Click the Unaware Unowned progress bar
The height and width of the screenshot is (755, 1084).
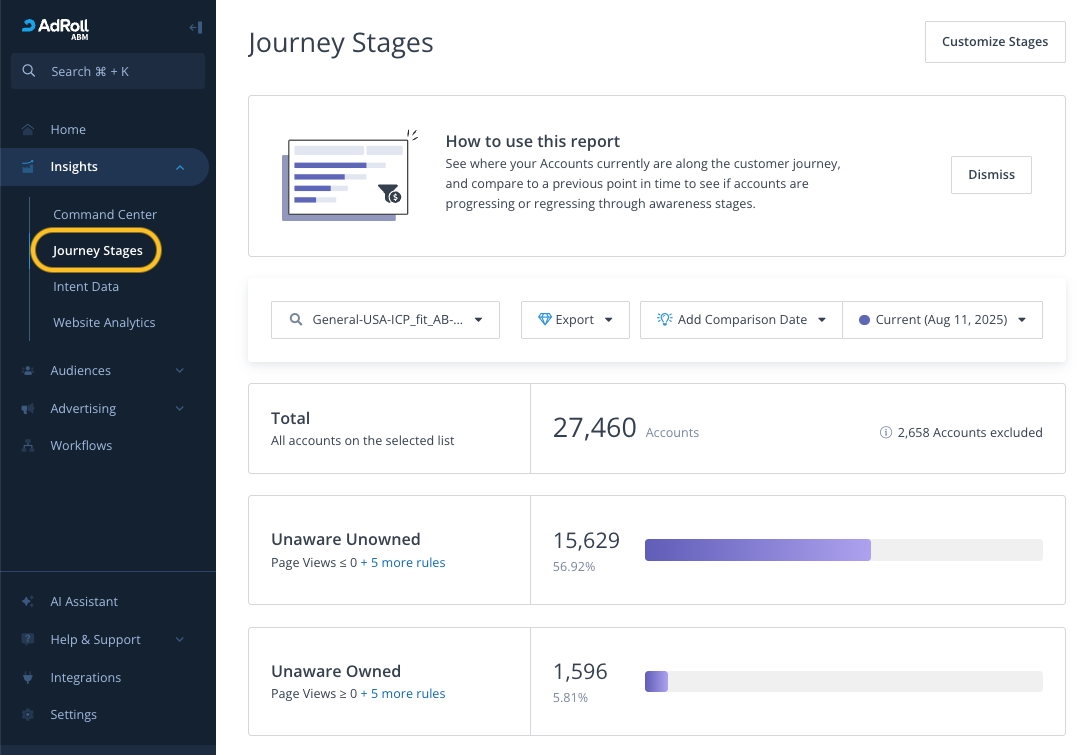pyautogui.click(x=843, y=550)
